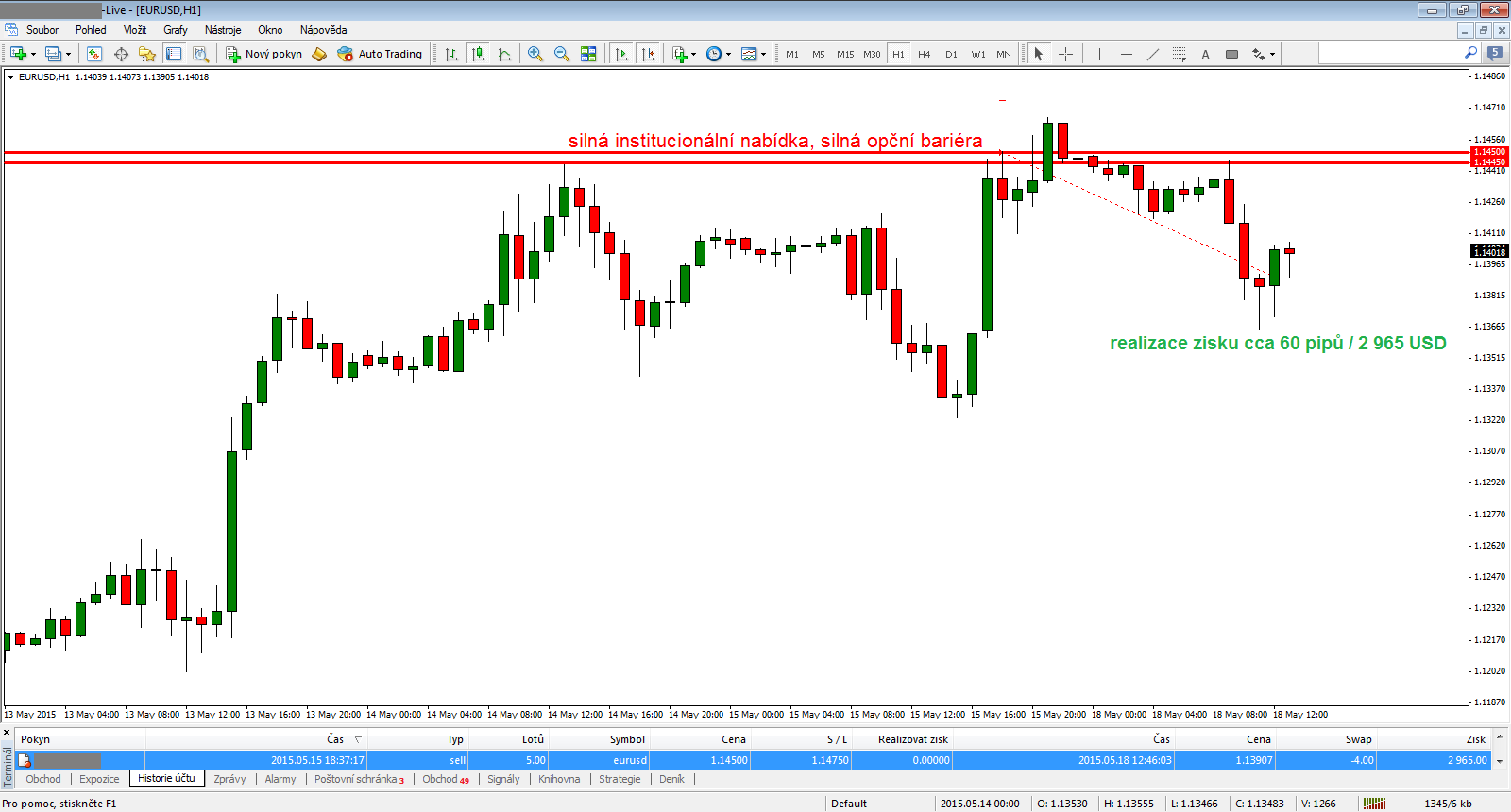Open the Soubor menu
1511x812 pixels.
pyautogui.click(x=42, y=30)
